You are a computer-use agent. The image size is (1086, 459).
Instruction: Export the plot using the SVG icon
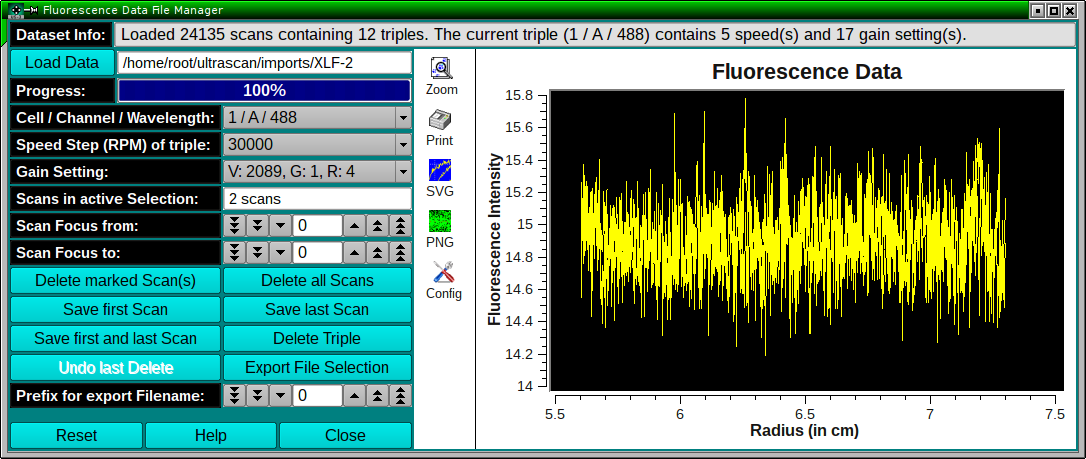(441, 170)
